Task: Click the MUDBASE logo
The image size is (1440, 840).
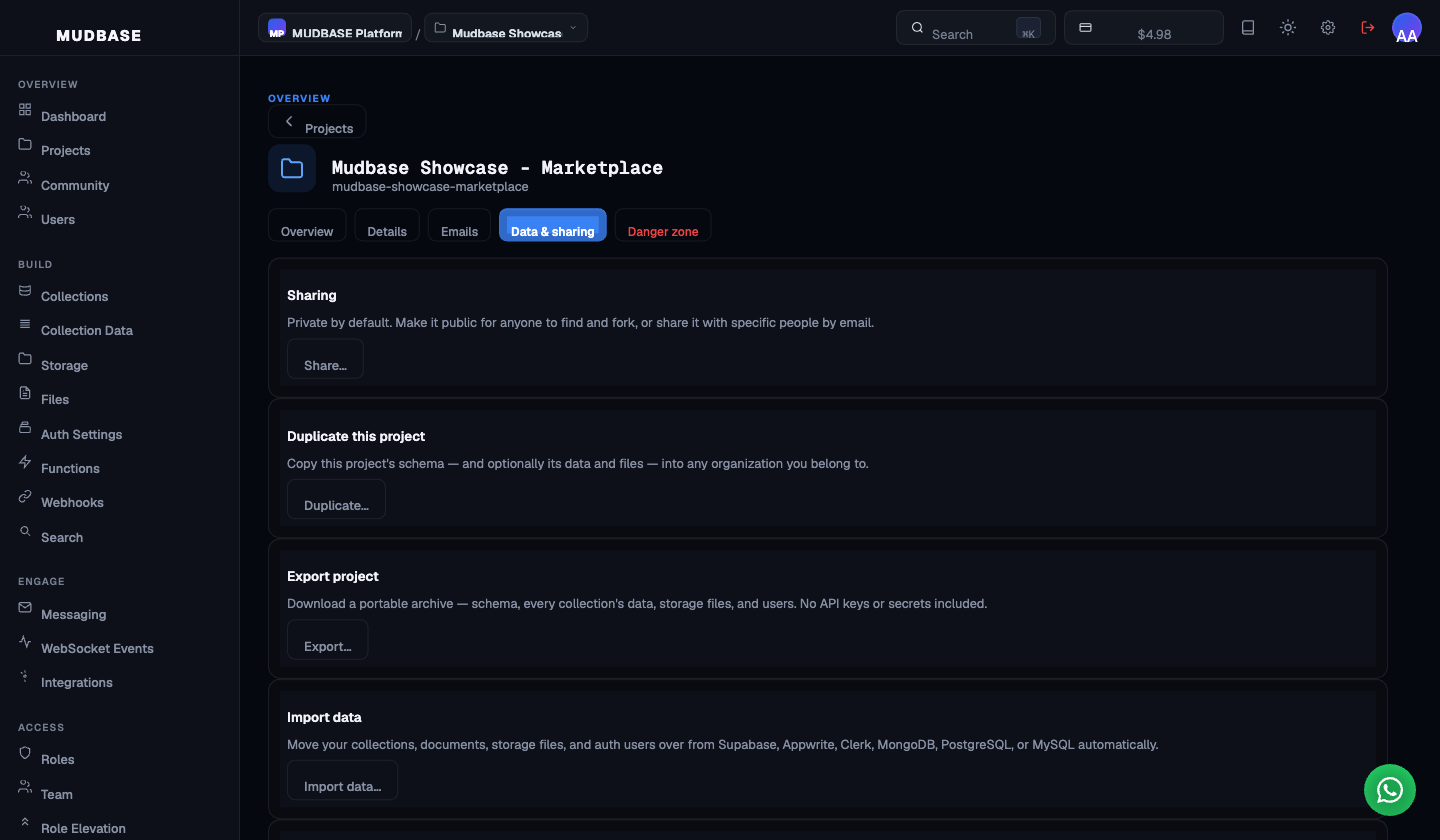Action: [99, 36]
